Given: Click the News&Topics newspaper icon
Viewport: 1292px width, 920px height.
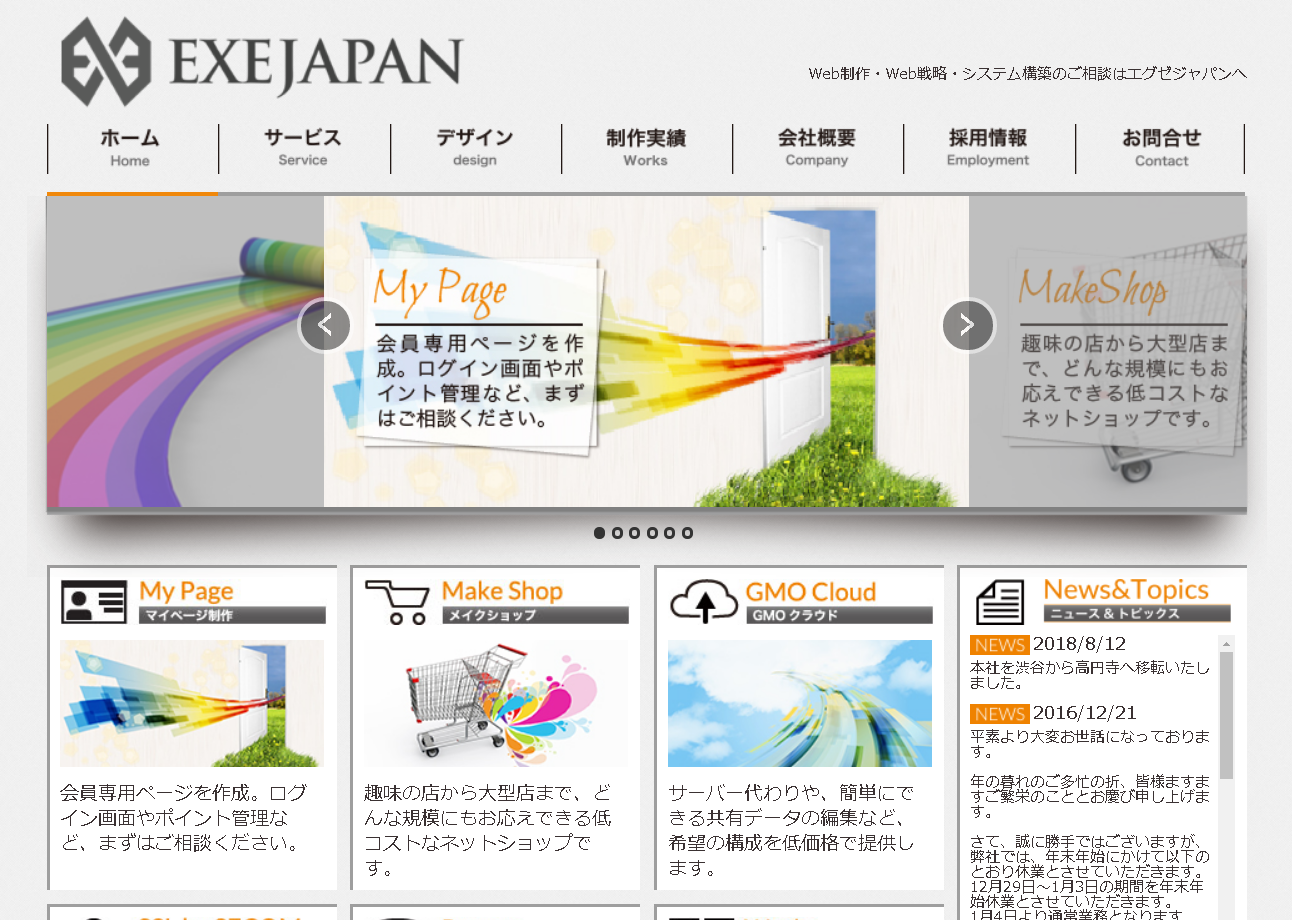Looking at the screenshot, I should click(1000, 603).
